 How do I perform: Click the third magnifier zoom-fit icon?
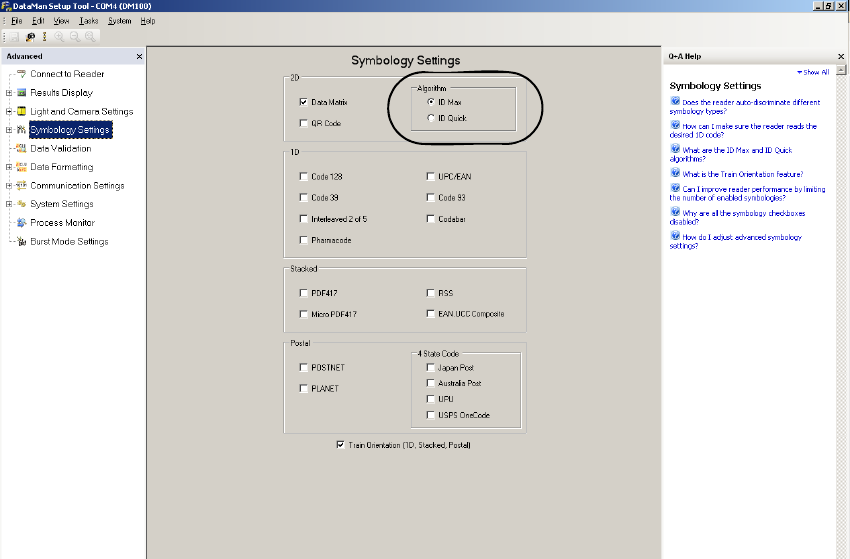(90, 36)
